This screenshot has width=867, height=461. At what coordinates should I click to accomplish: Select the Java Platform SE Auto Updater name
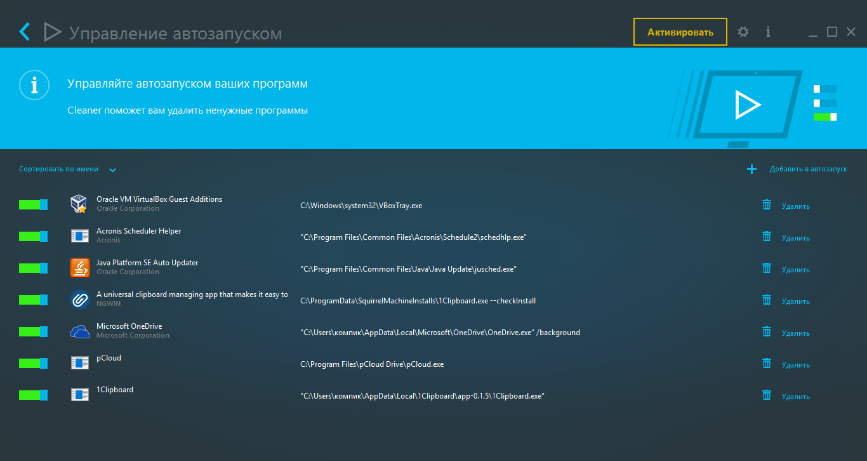pyautogui.click(x=147, y=263)
